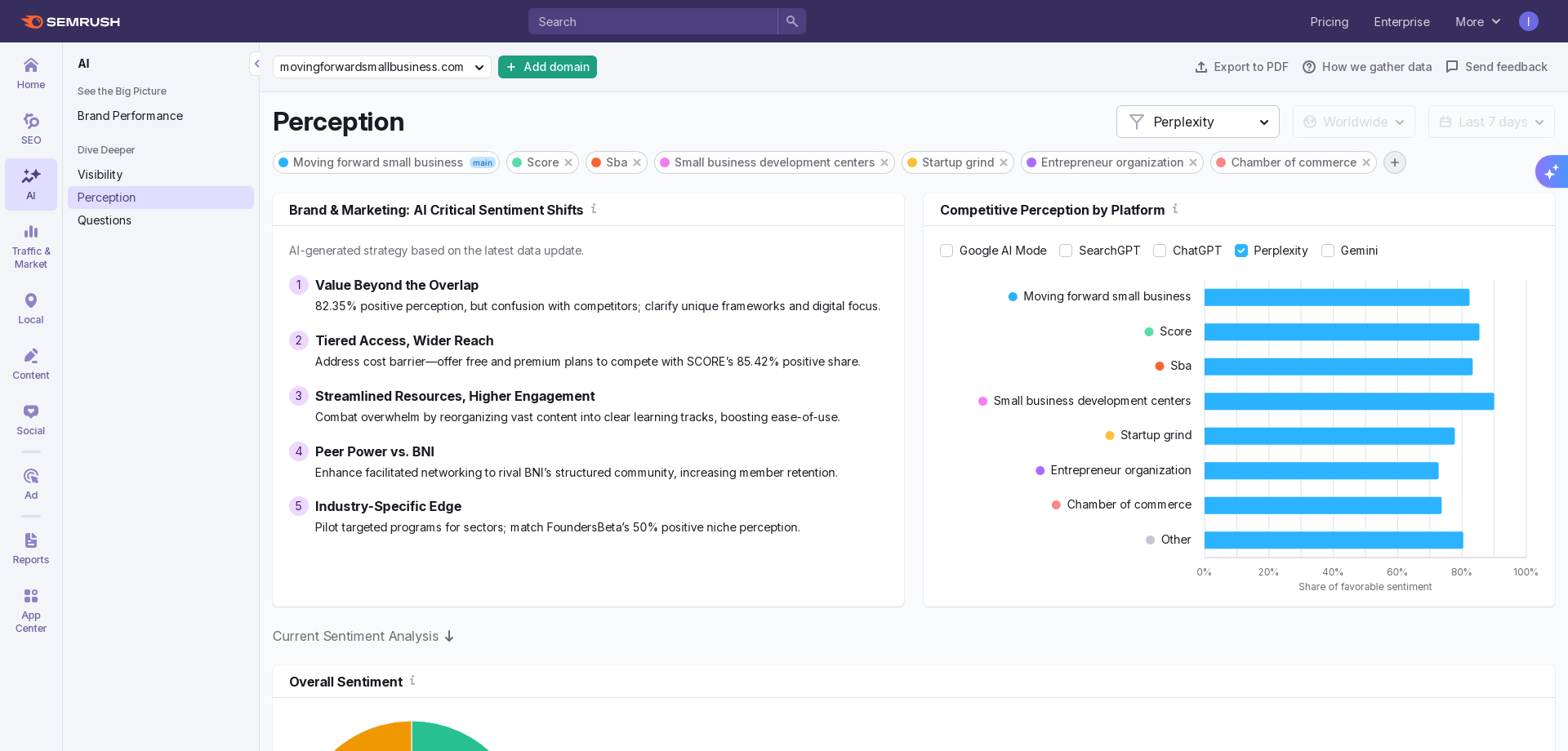
Task: Click the Traffic & Market sidebar icon
Action: [31, 246]
